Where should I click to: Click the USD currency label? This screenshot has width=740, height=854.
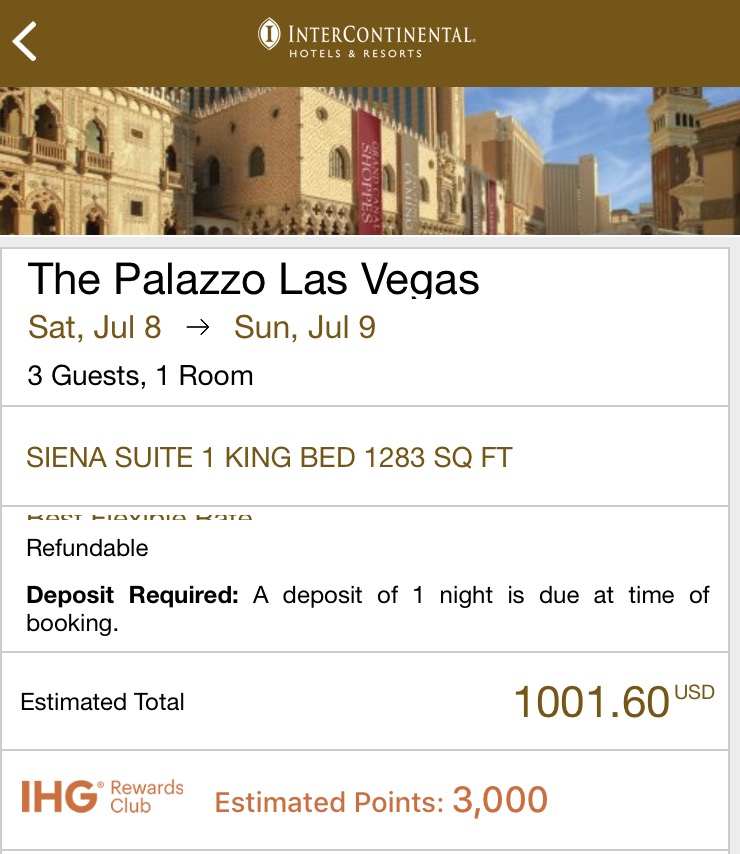[x=695, y=692]
